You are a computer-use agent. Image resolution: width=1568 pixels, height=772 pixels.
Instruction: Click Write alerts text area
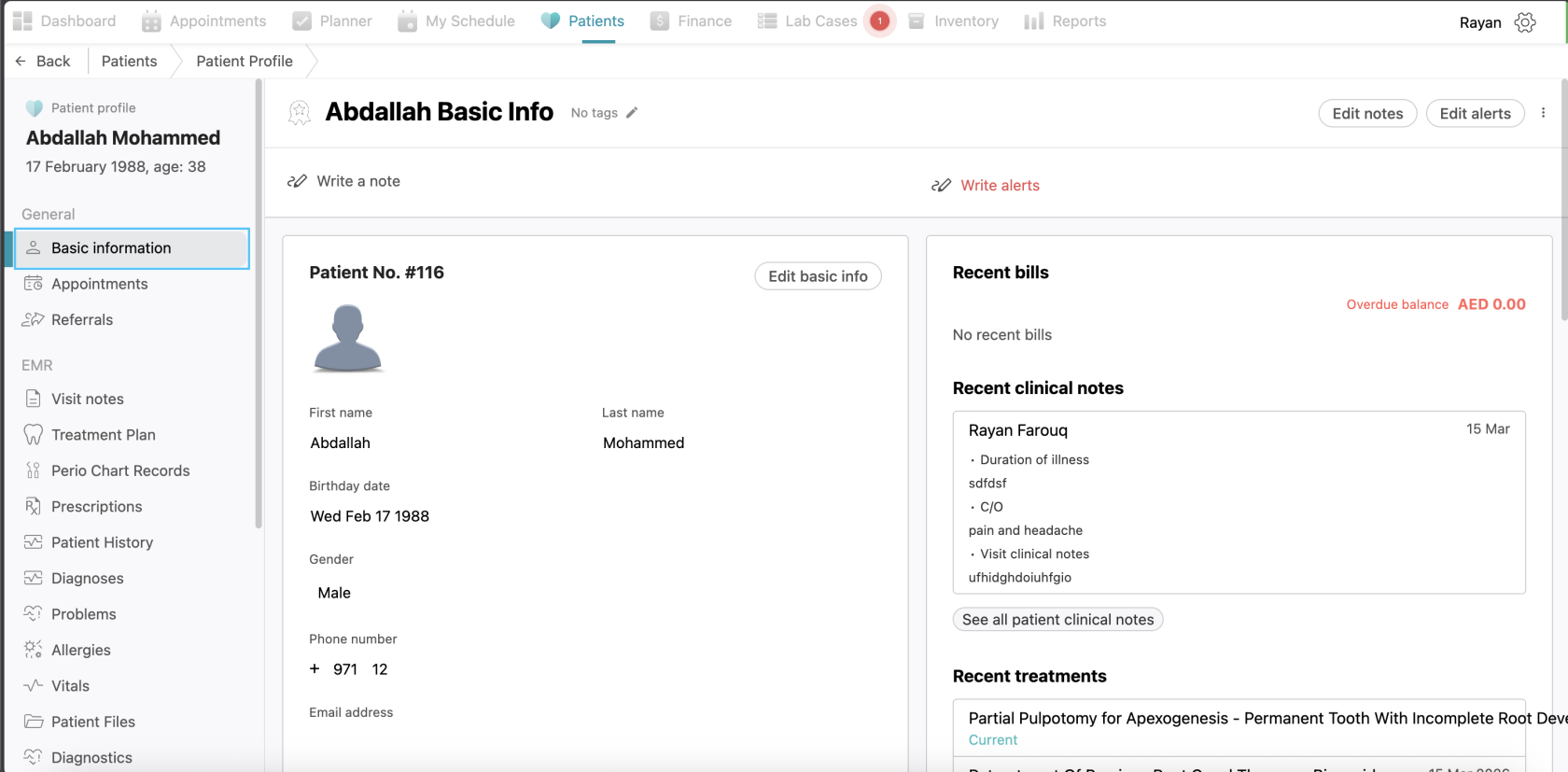[1000, 186]
